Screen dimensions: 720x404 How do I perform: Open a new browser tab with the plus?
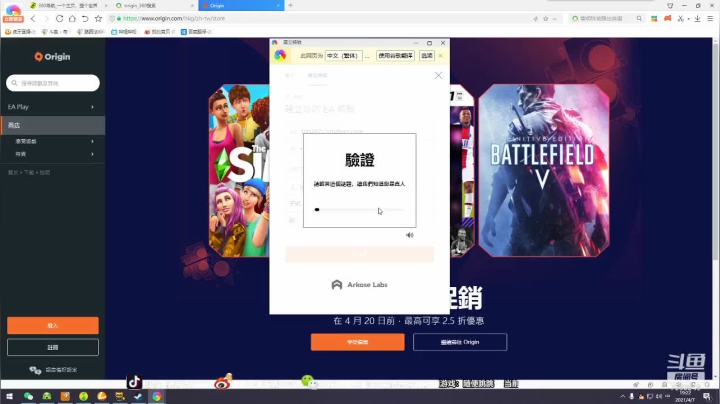coord(291,6)
